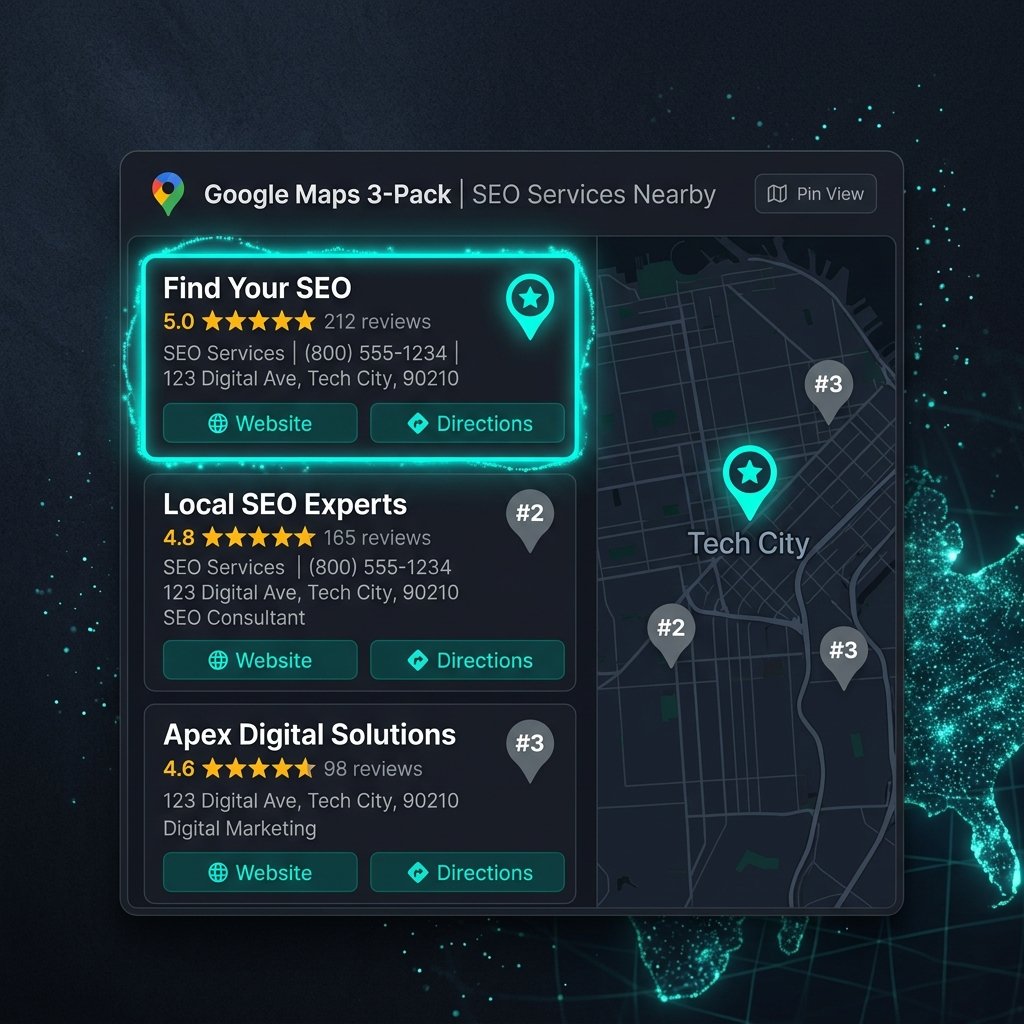Open Website for Find Your SEO
This screenshot has width=1024, height=1024.
(x=260, y=423)
